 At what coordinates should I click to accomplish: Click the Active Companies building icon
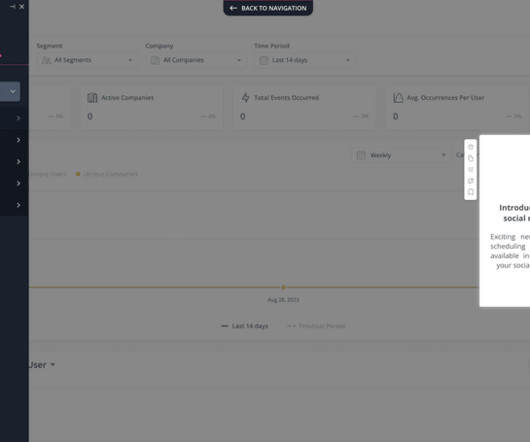(92, 98)
